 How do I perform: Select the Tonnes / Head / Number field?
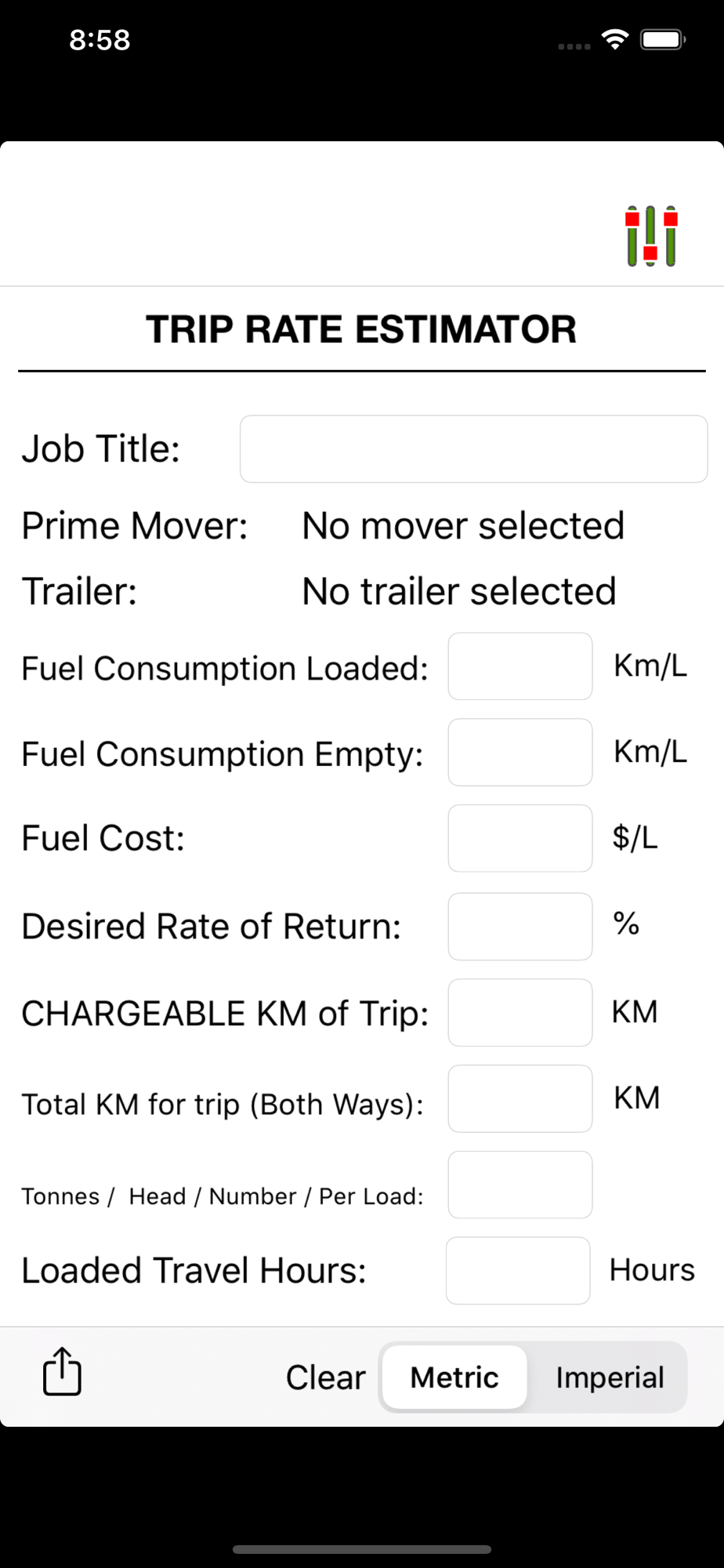pyautogui.click(x=520, y=1185)
